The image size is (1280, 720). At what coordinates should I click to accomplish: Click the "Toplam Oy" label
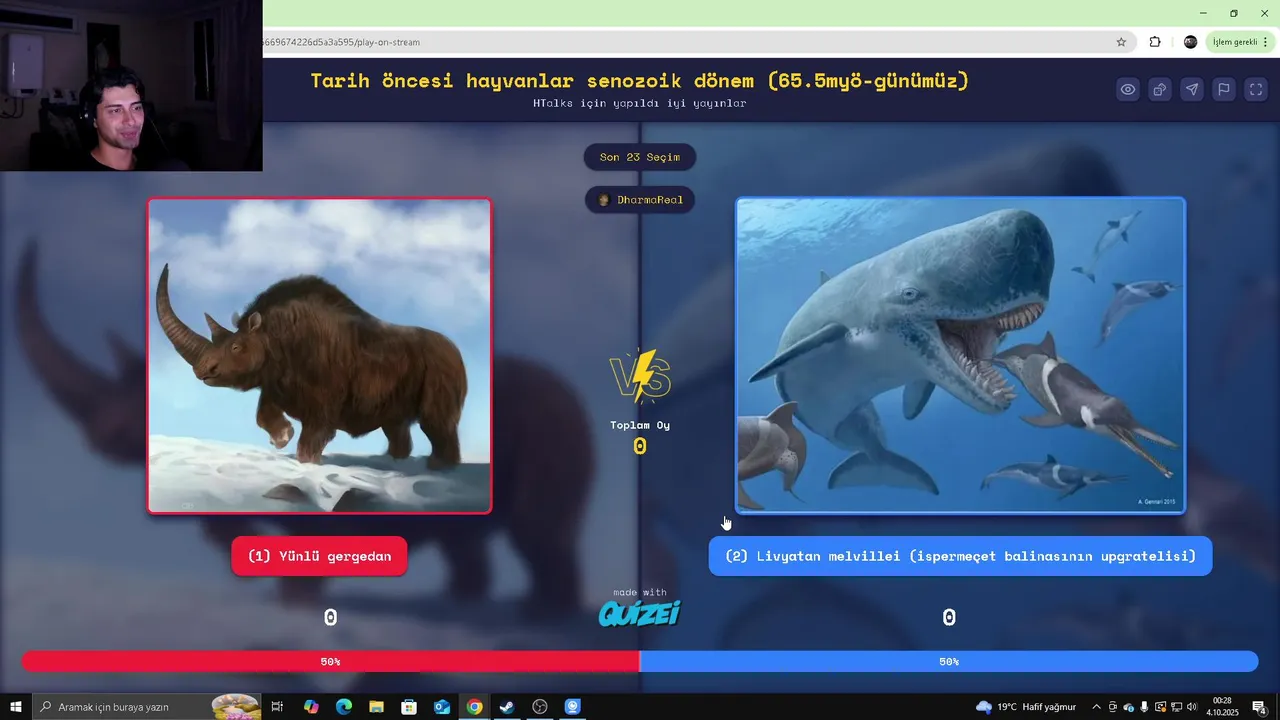coord(640,425)
